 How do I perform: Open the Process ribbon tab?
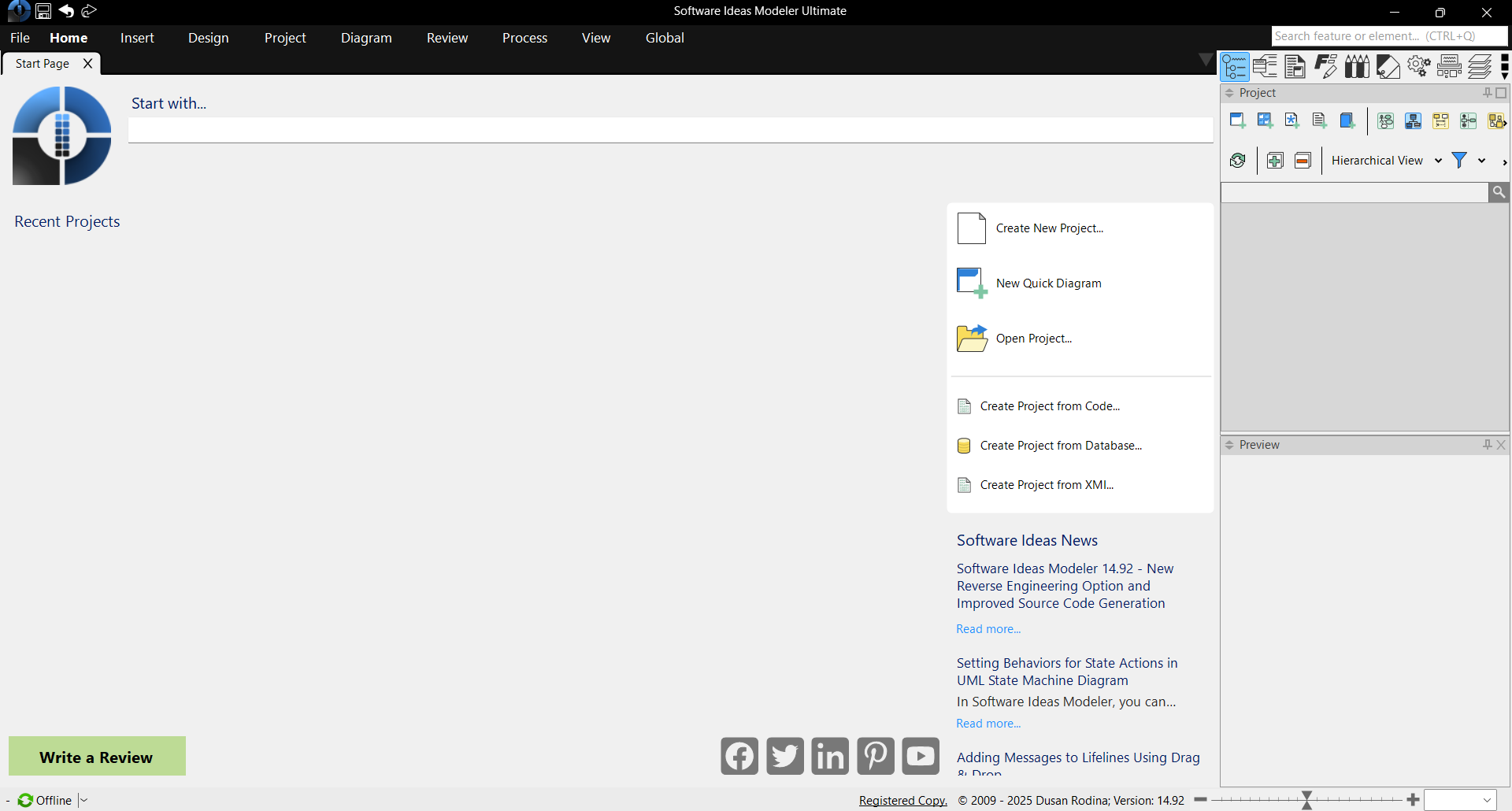(524, 38)
